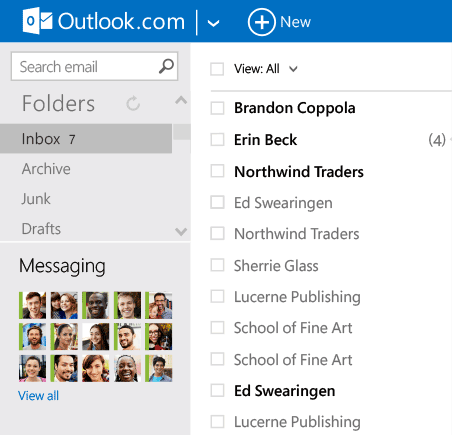Open the app switcher chevron beside Outlook.com
The image size is (452, 435).
(213, 23)
